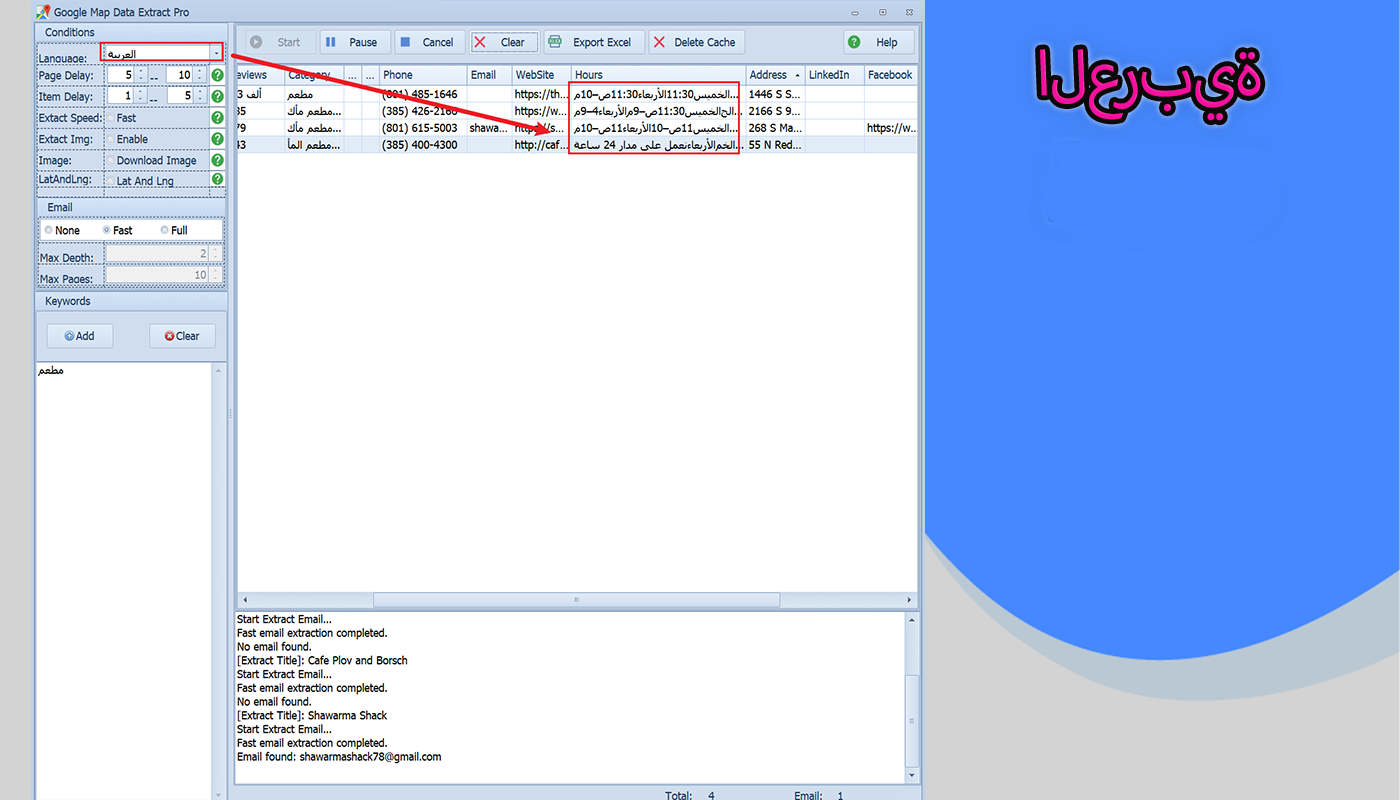
Task: Select phone cell (385) 400-4300
Action: [423, 145]
